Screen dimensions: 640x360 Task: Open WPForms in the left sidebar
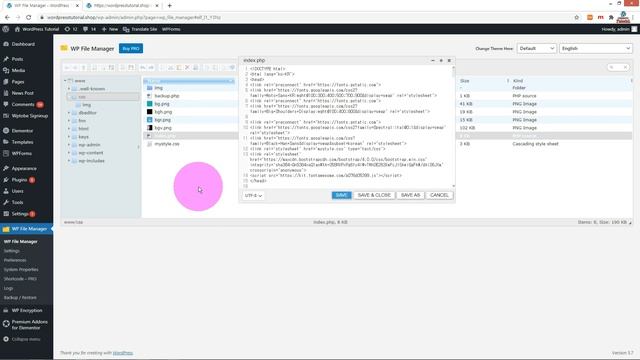click(22, 153)
